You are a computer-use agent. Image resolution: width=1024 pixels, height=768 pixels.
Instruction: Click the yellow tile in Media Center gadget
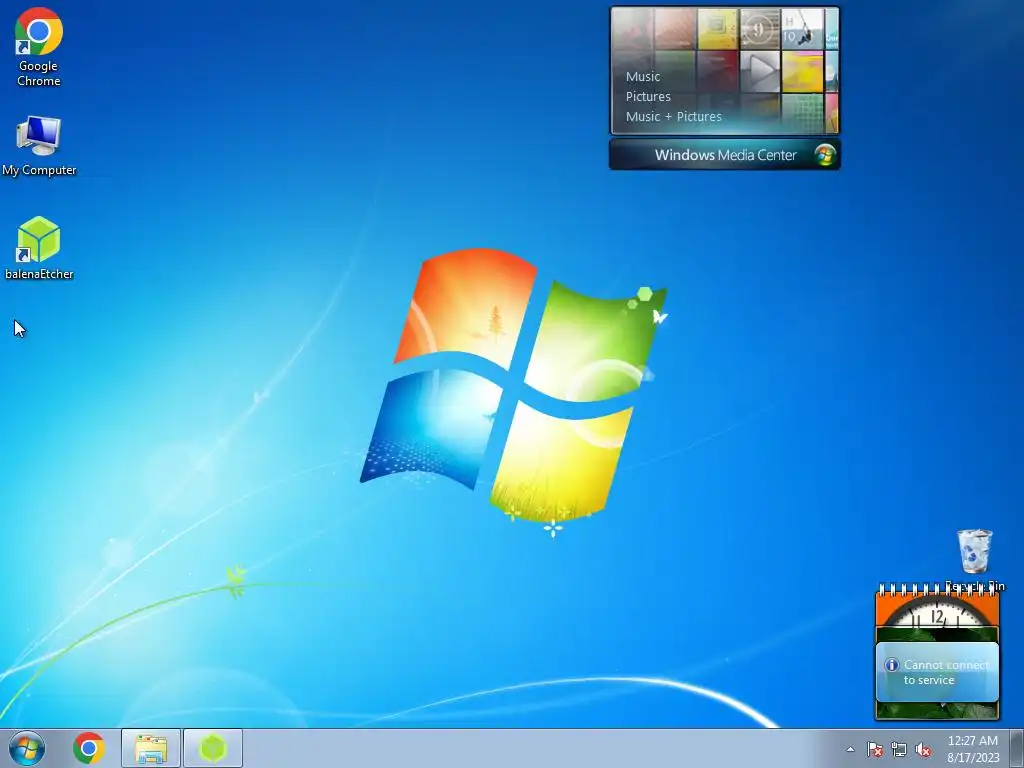(802, 71)
